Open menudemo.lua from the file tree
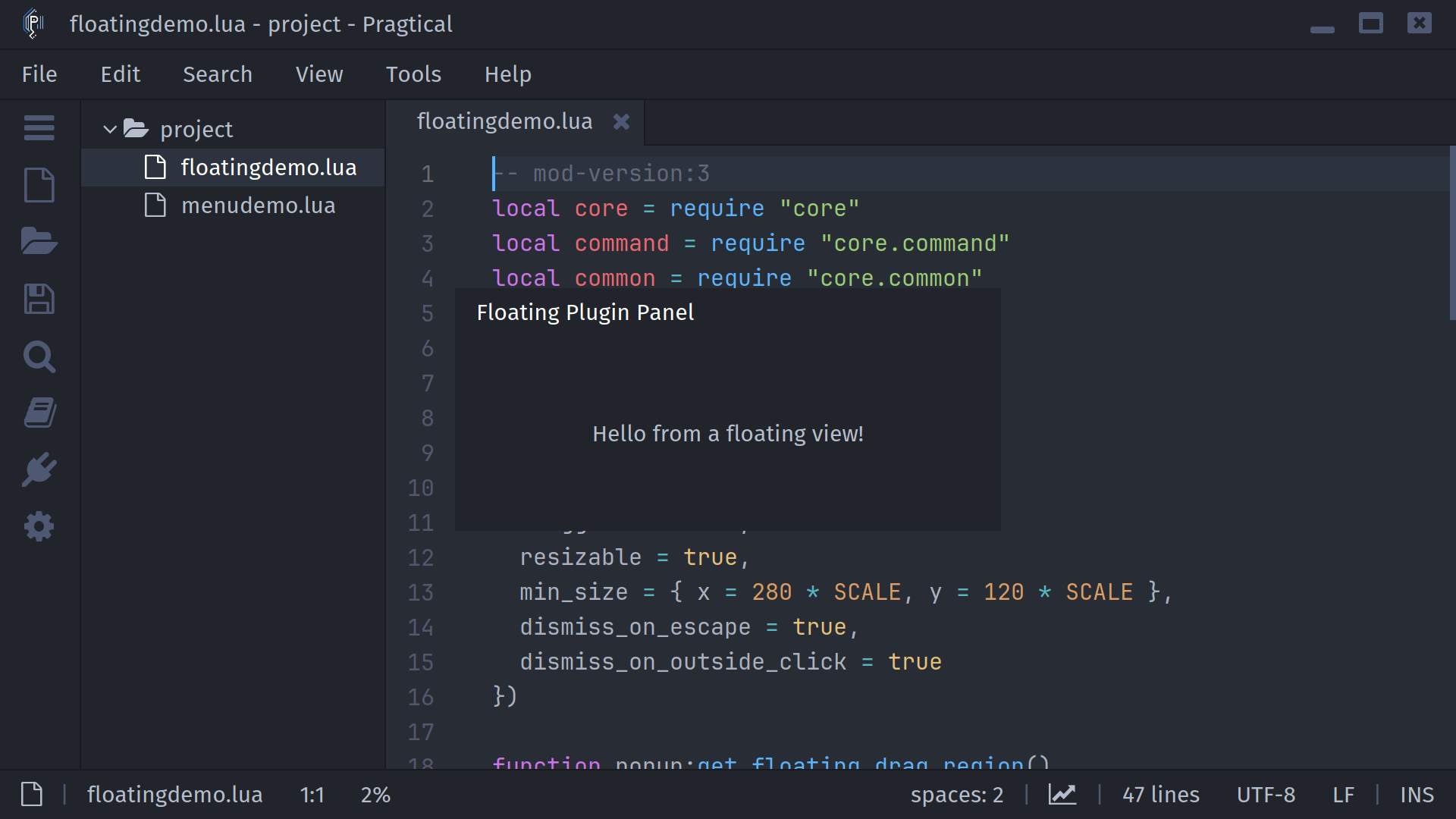Viewport: 1456px width, 819px height. point(233,205)
